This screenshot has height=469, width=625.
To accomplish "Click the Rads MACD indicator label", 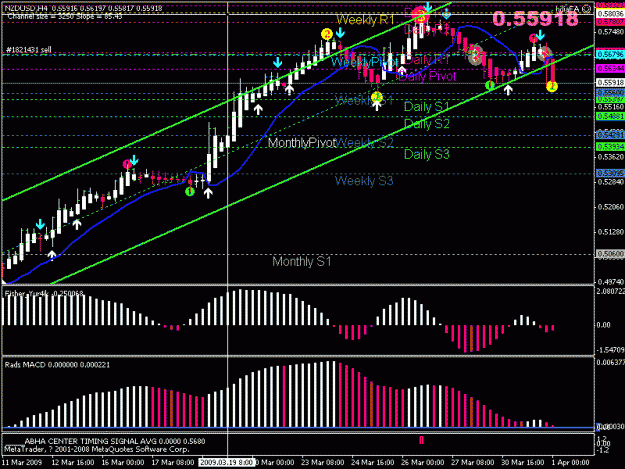I will pyautogui.click(x=57, y=365).
